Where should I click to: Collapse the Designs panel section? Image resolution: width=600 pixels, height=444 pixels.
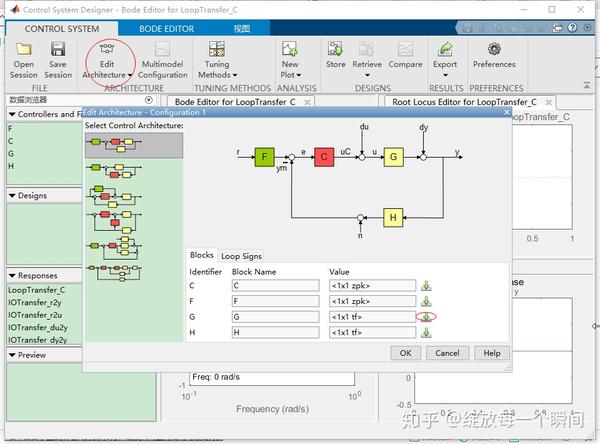coord(12,196)
